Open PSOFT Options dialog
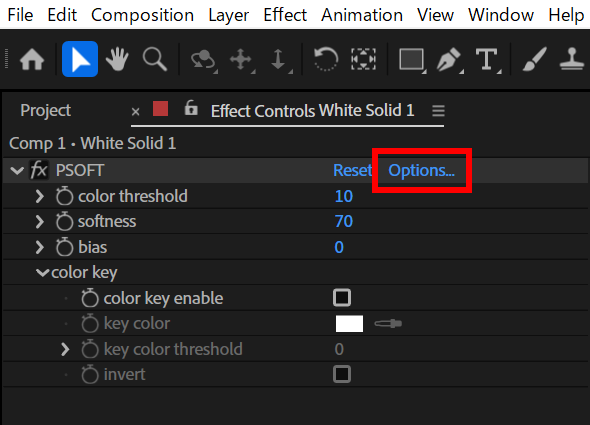The width and height of the screenshot is (590, 425). [x=421, y=171]
